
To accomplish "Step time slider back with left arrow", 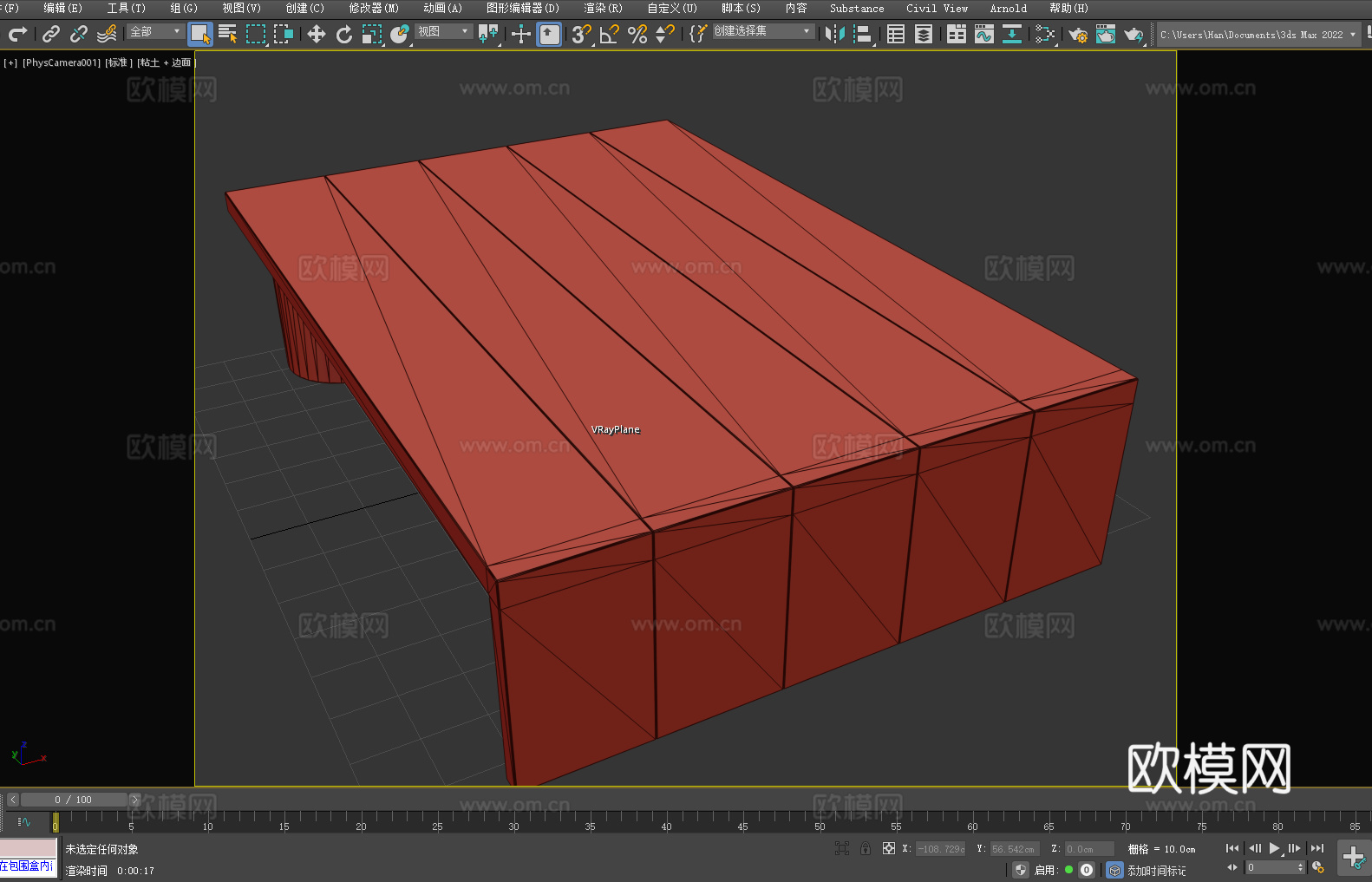I will 12,800.
